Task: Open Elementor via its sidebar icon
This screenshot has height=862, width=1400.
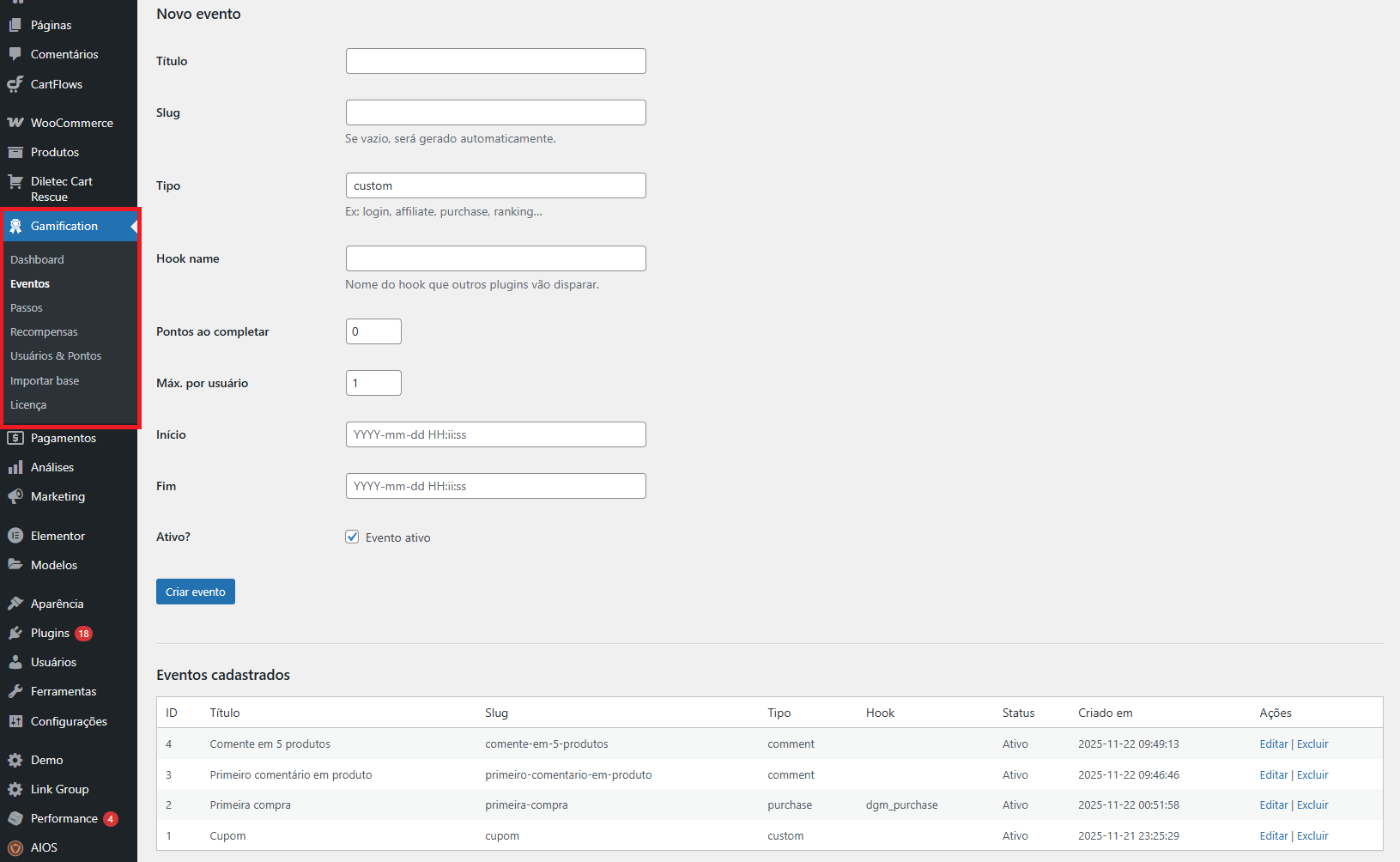Action: click(15, 536)
